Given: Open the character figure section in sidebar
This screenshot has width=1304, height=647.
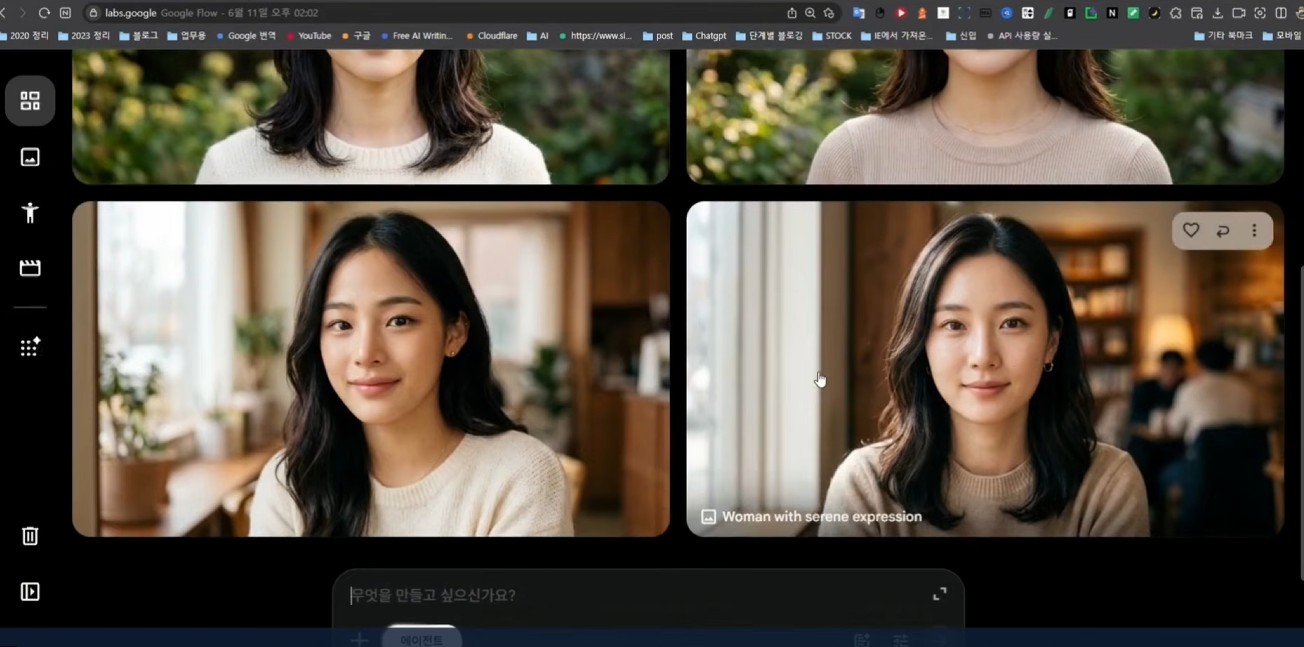Looking at the screenshot, I should [x=30, y=212].
